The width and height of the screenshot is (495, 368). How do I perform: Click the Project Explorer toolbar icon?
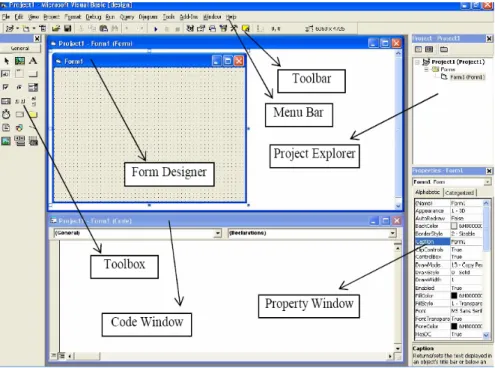click(x=190, y=29)
